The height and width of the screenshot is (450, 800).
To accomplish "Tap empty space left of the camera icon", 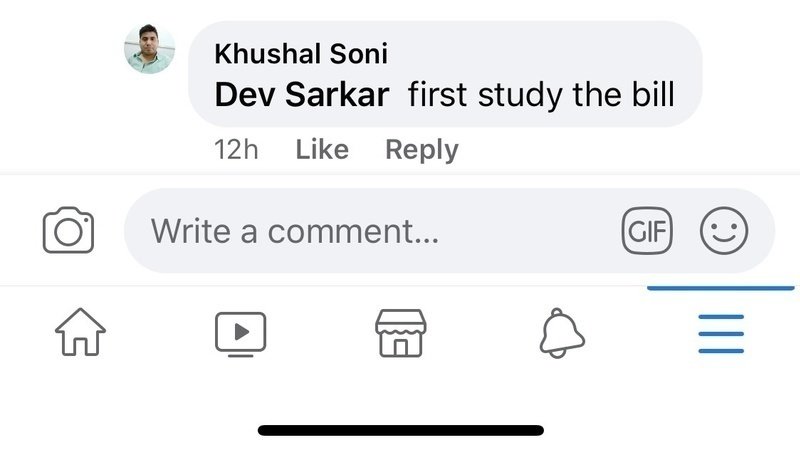I will (x=18, y=231).
